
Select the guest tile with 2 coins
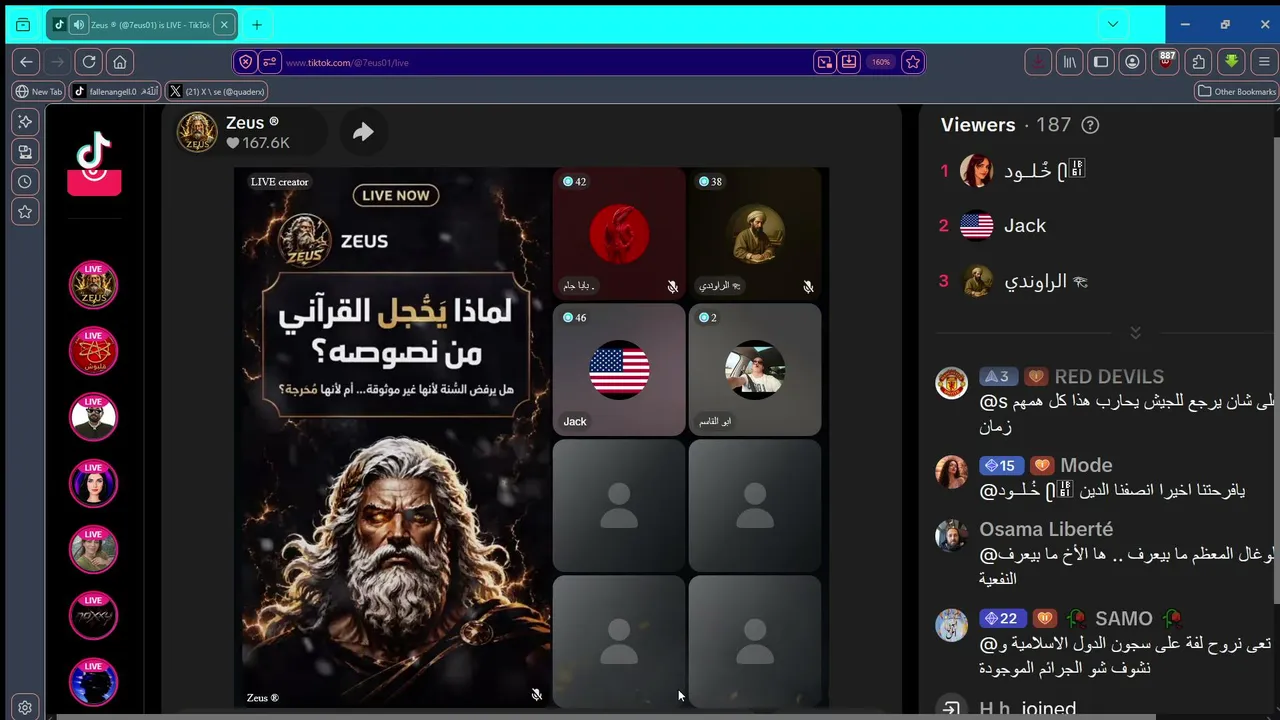[x=755, y=370]
